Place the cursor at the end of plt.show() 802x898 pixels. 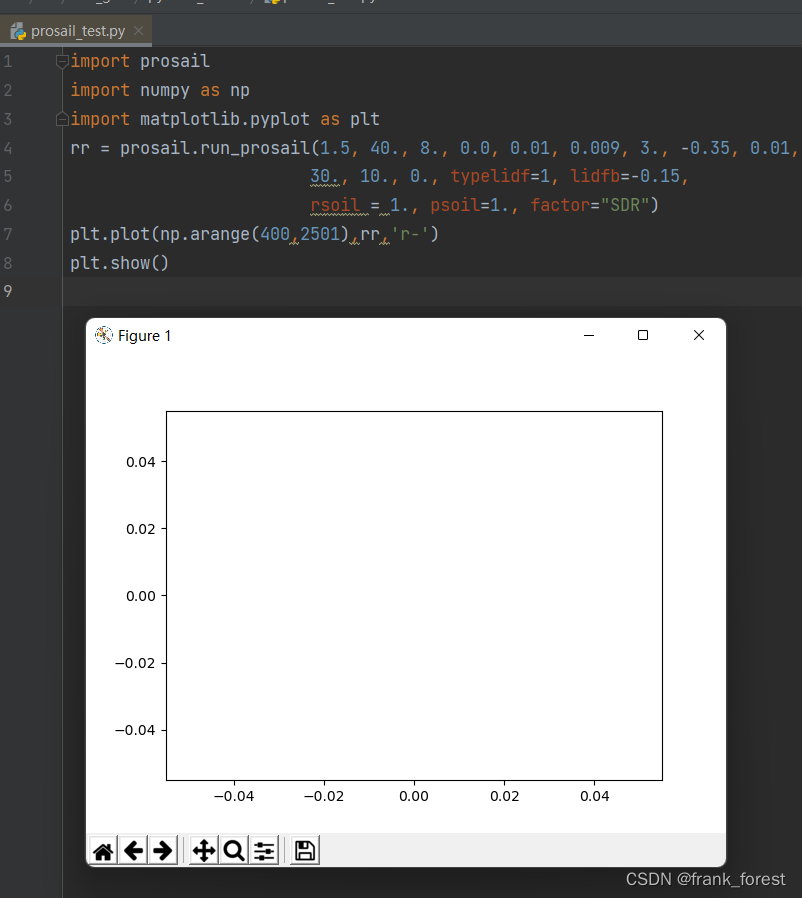[x=170, y=262]
